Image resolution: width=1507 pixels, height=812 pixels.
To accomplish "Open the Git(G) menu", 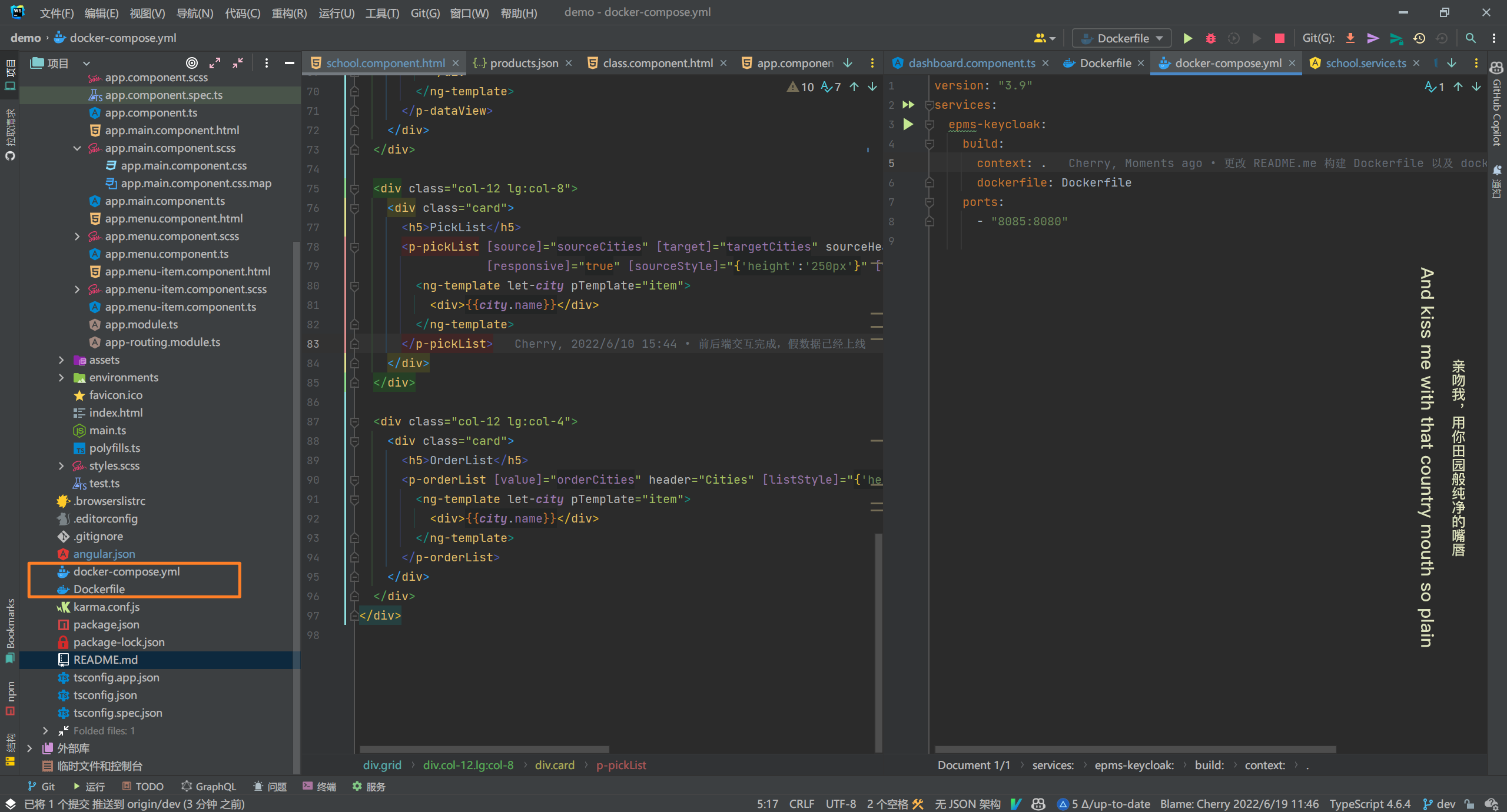I will pyautogui.click(x=425, y=13).
